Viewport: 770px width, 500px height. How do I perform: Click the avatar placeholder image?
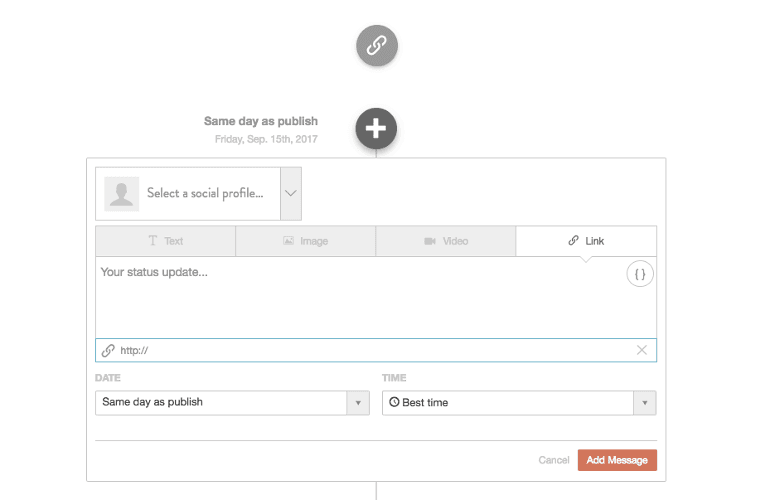coord(121,194)
